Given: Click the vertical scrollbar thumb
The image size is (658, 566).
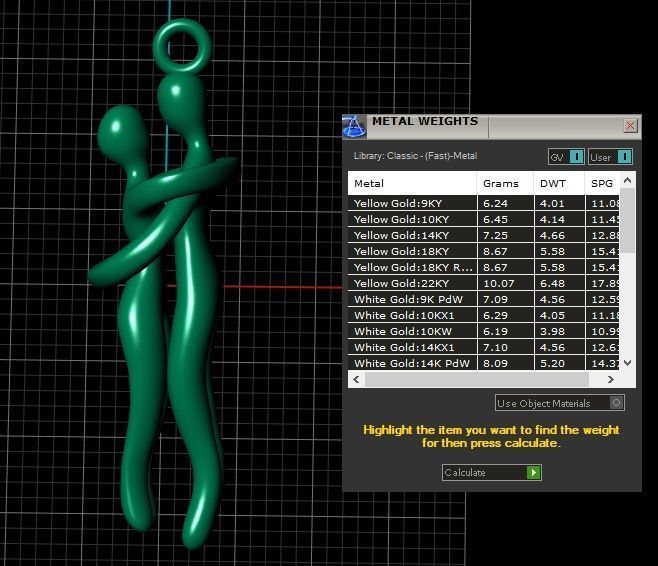Looking at the screenshot, I should click(627, 220).
